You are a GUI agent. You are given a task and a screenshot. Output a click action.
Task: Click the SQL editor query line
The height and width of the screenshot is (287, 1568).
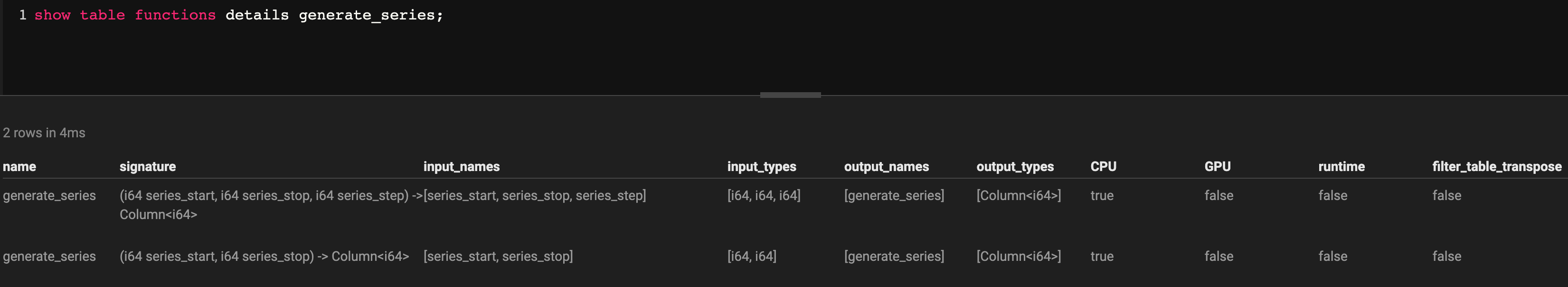pyautogui.click(x=238, y=15)
